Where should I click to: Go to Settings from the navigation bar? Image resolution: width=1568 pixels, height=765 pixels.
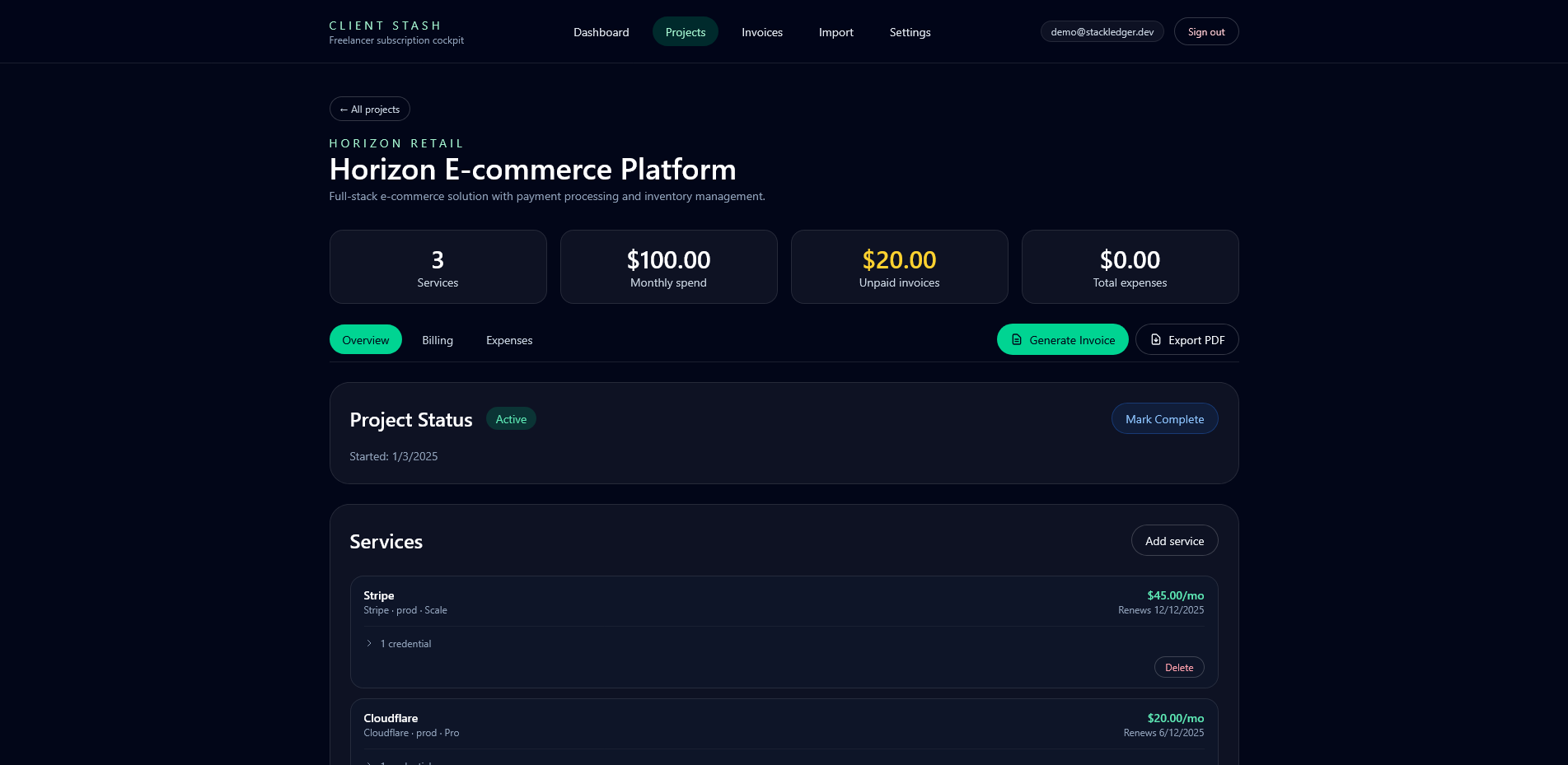click(910, 32)
